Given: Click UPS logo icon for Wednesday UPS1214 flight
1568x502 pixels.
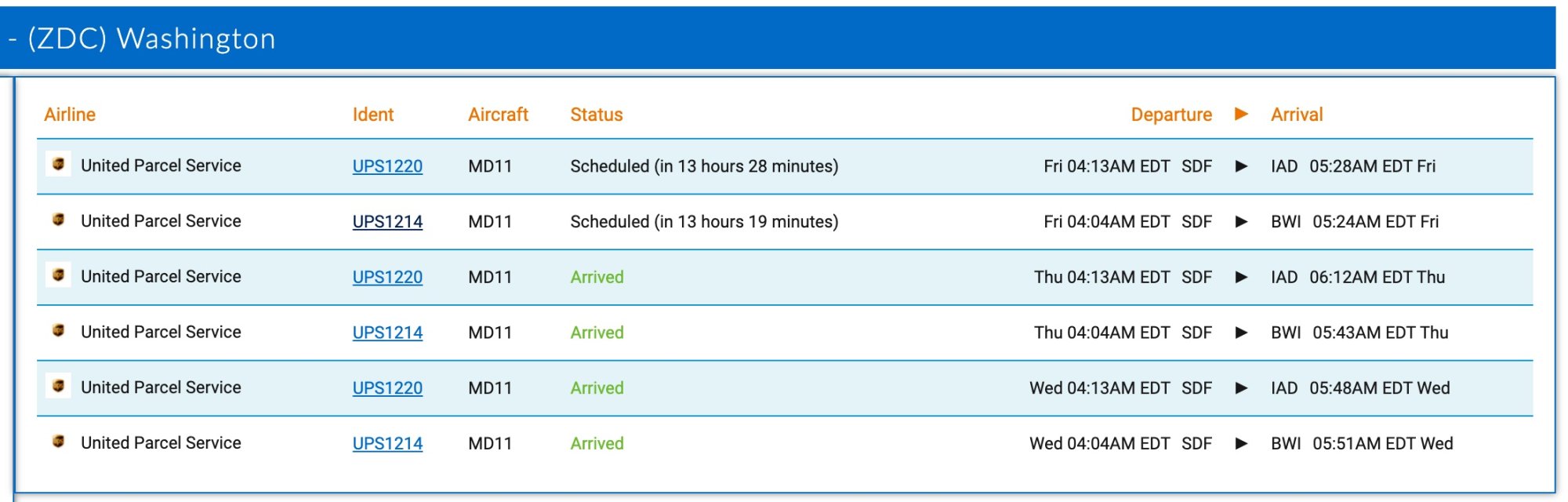Looking at the screenshot, I should coord(58,442).
